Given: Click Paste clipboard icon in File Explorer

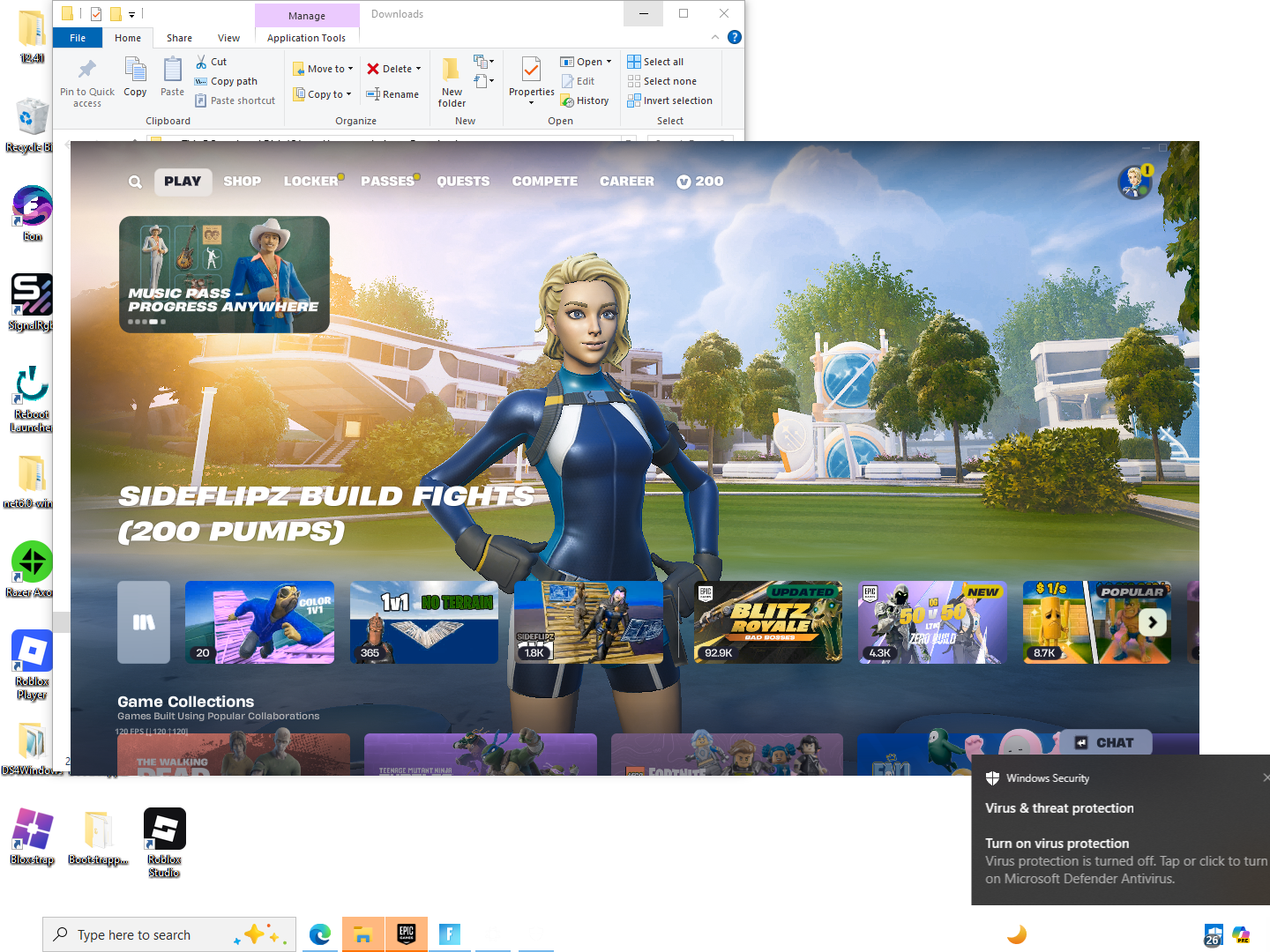Looking at the screenshot, I should point(172,77).
